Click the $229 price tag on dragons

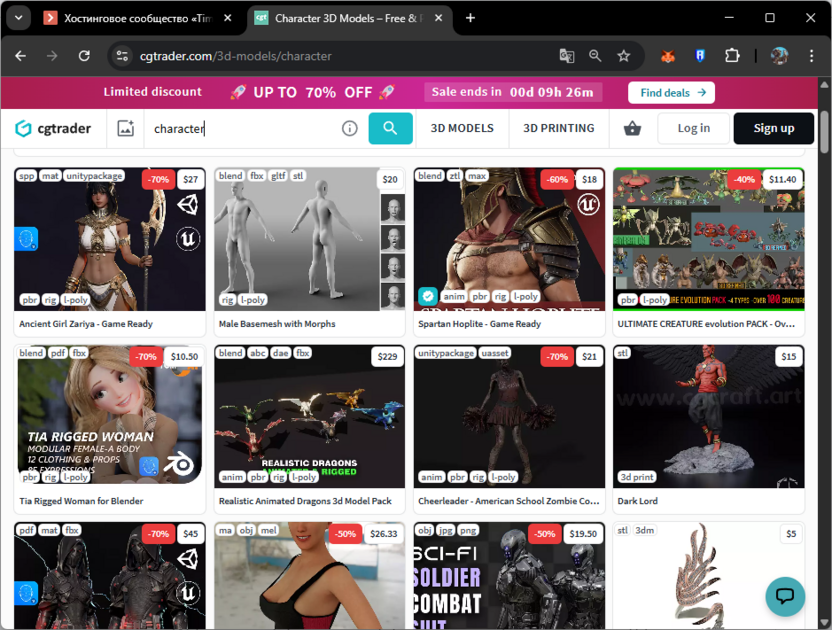387,357
